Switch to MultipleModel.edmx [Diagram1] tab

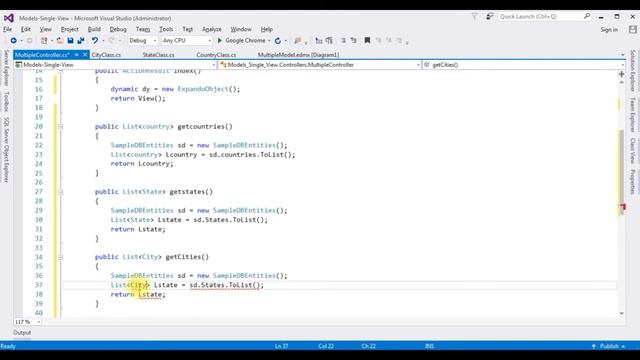(x=298, y=55)
